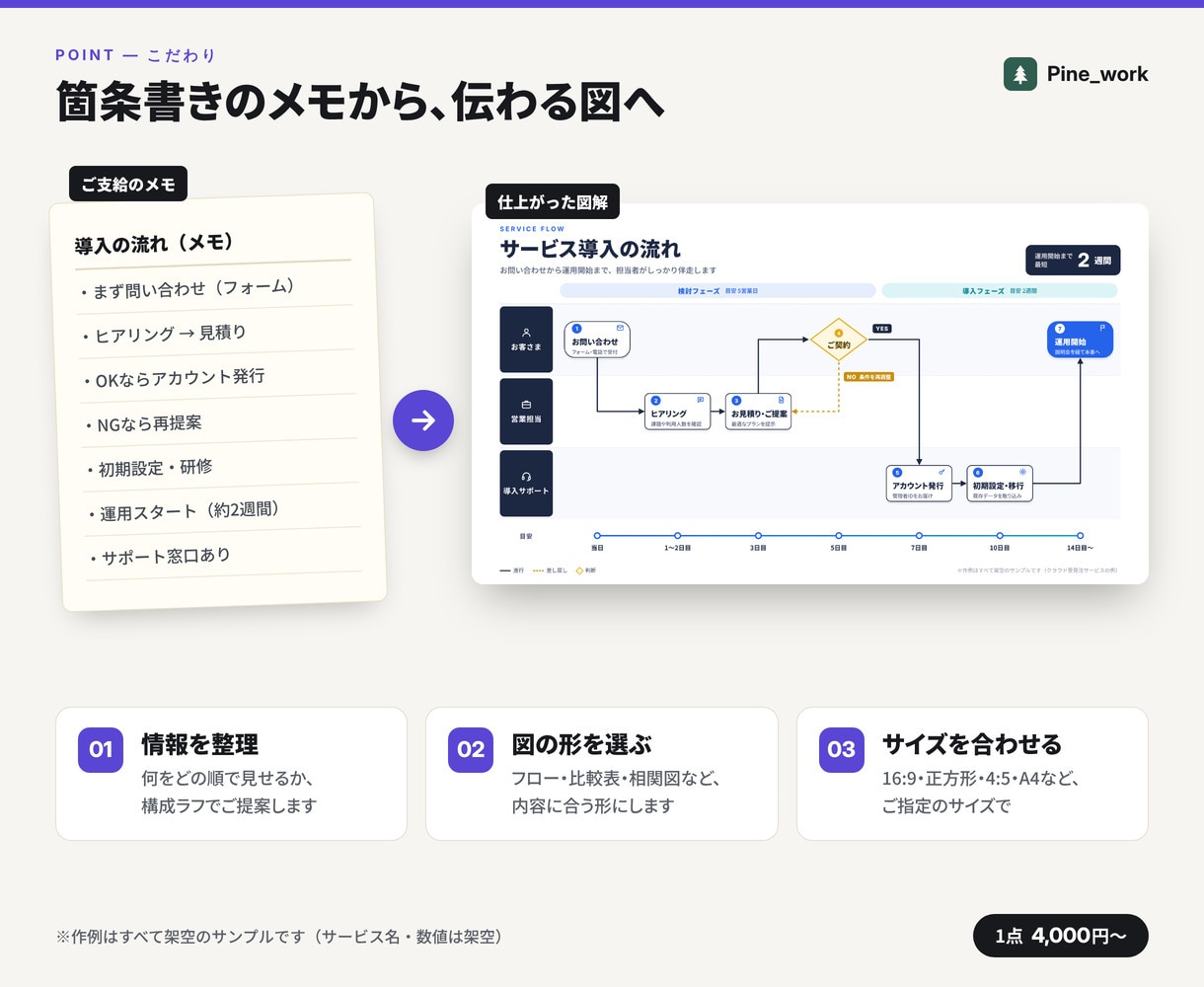The image size is (1204, 987).
Task: Click the heading 箇条書きのメモから、伝わる図へ
Action: point(360,102)
